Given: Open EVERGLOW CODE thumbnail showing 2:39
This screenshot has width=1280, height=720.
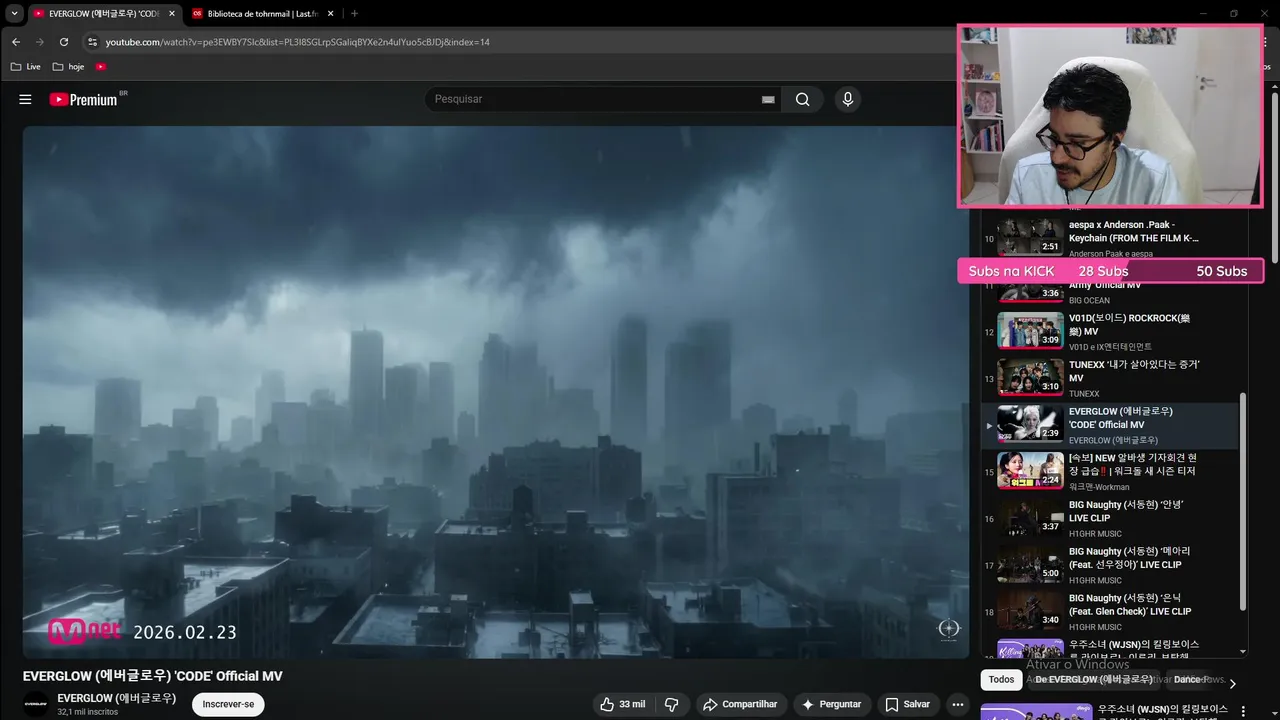Looking at the screenshot, I should tap(1030, 424).
